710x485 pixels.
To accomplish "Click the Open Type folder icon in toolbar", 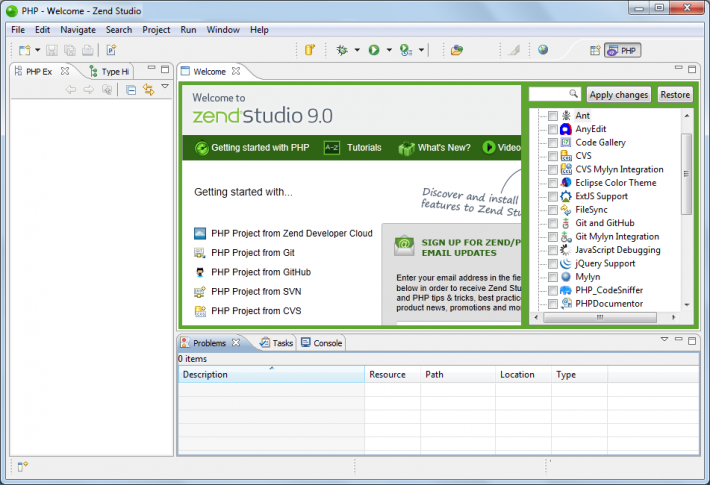I will coord(457,50).
